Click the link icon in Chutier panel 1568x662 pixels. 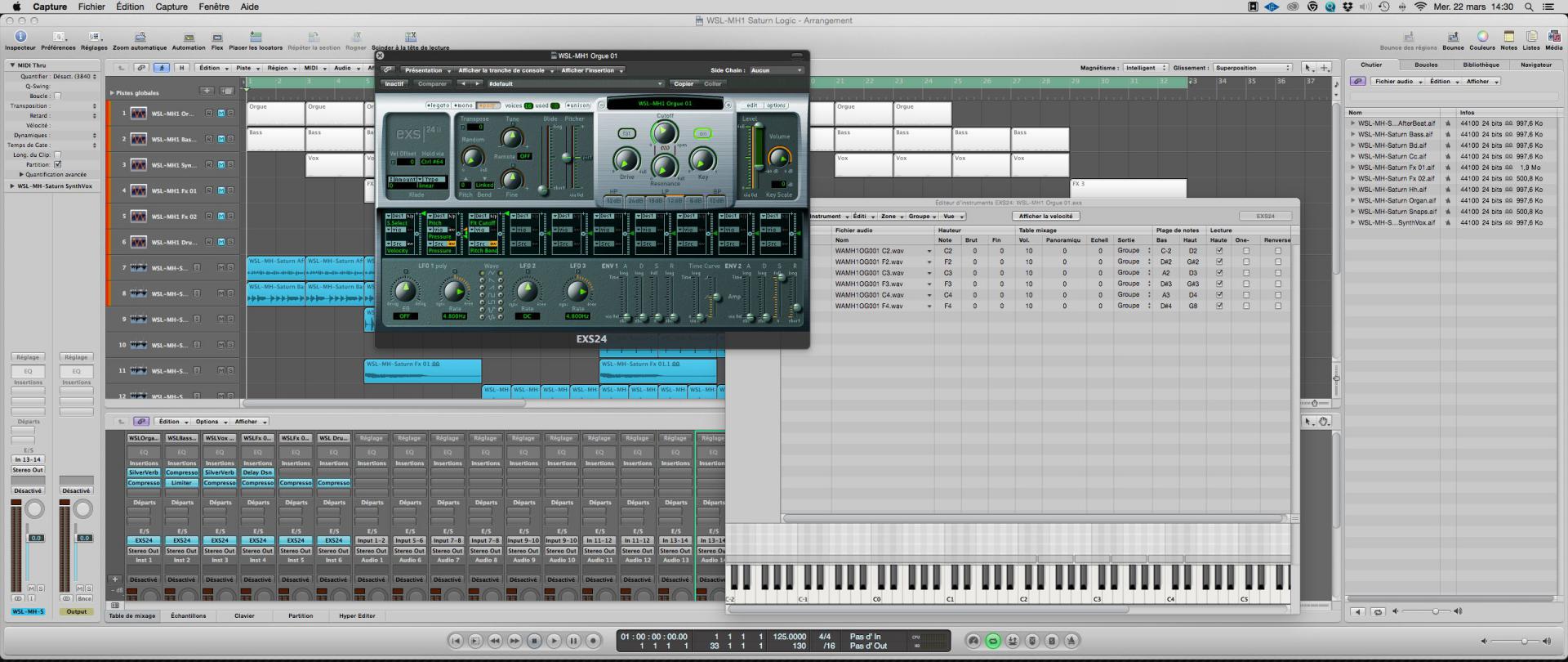point(1357,81)
